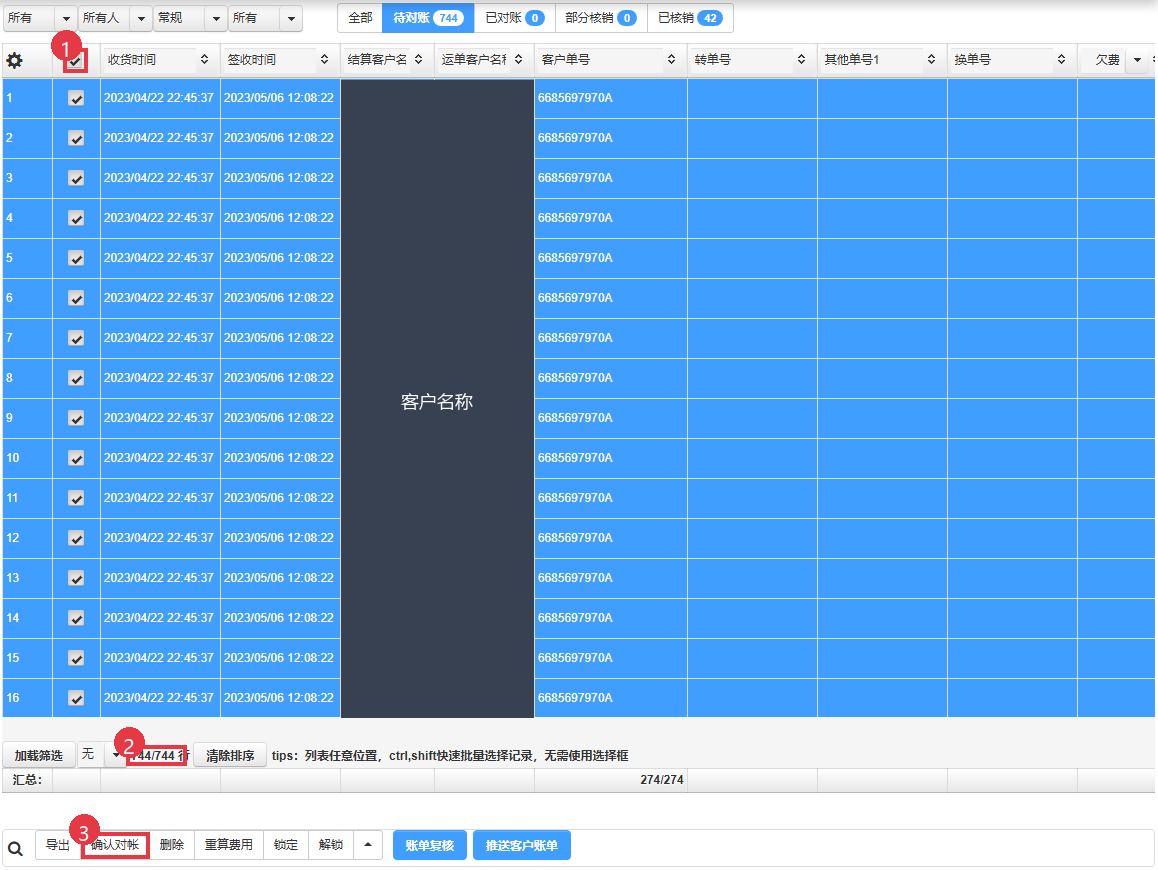Viewport: 1158px width, 870px height.
Task: Click the 导出 button
Action: tap(58, 845)
